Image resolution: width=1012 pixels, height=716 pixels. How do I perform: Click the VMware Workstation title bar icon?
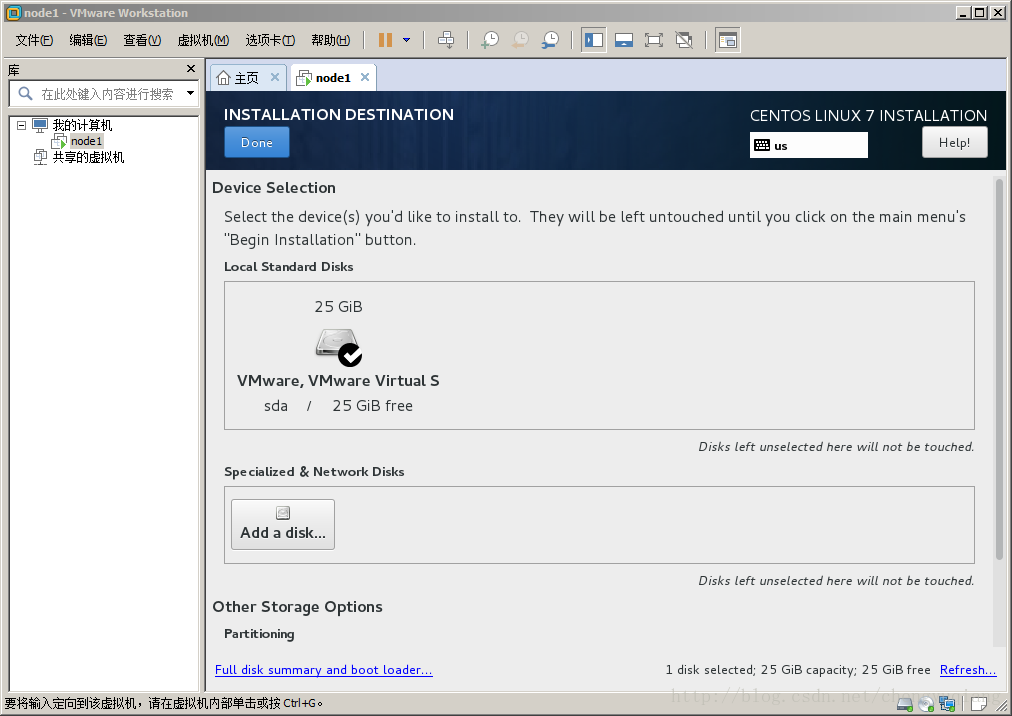13,12
